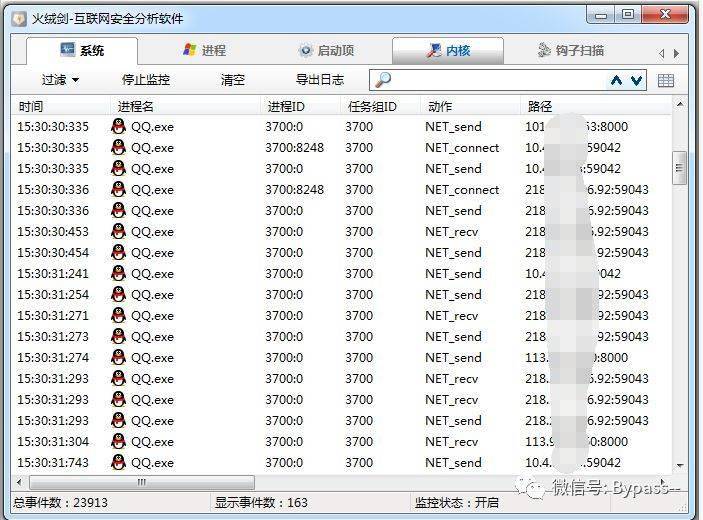Open the 钩子扫描 tab
Screen dimensions: 703x520
571,50
